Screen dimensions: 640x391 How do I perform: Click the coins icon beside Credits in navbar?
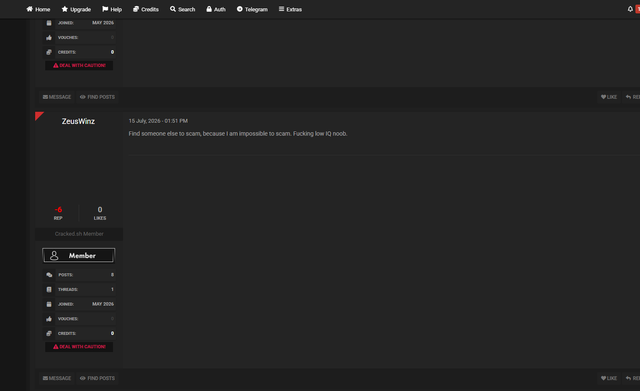pyautogui.click(x=136, y=9)
